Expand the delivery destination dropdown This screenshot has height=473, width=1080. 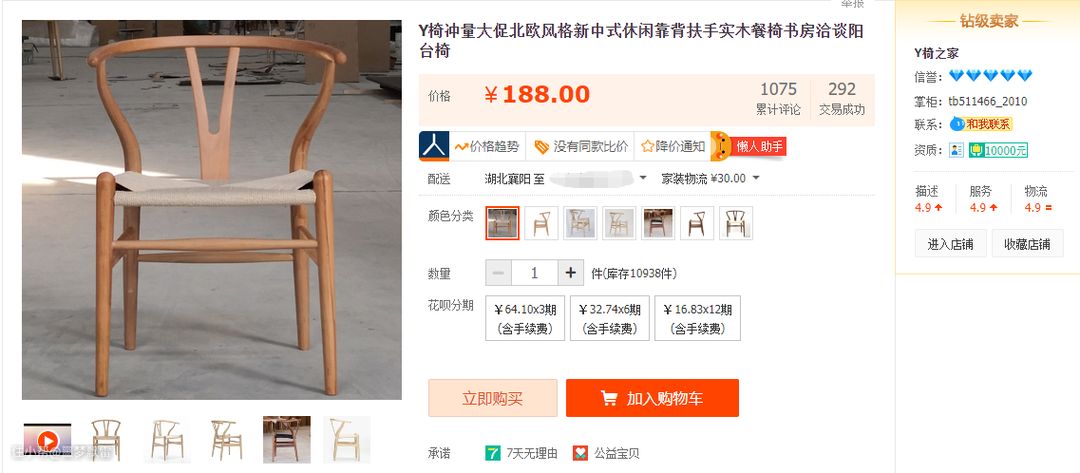(x=643, y=178)
